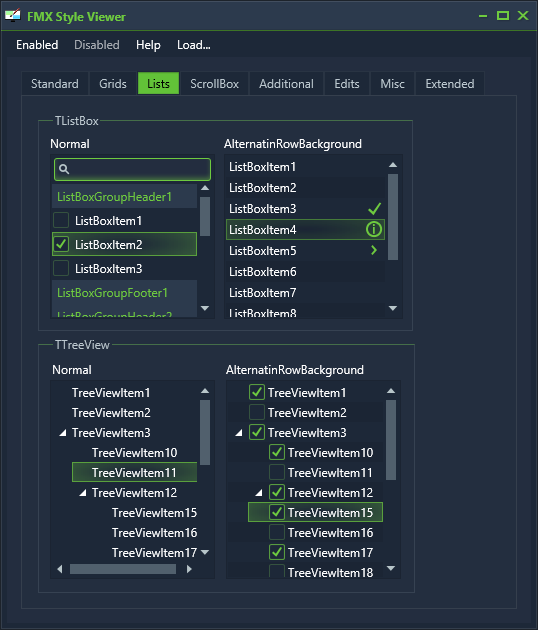The image size is (538, 630).
Task: Click scroll down arrow of the Normal list box
Action: click(205, 308)
